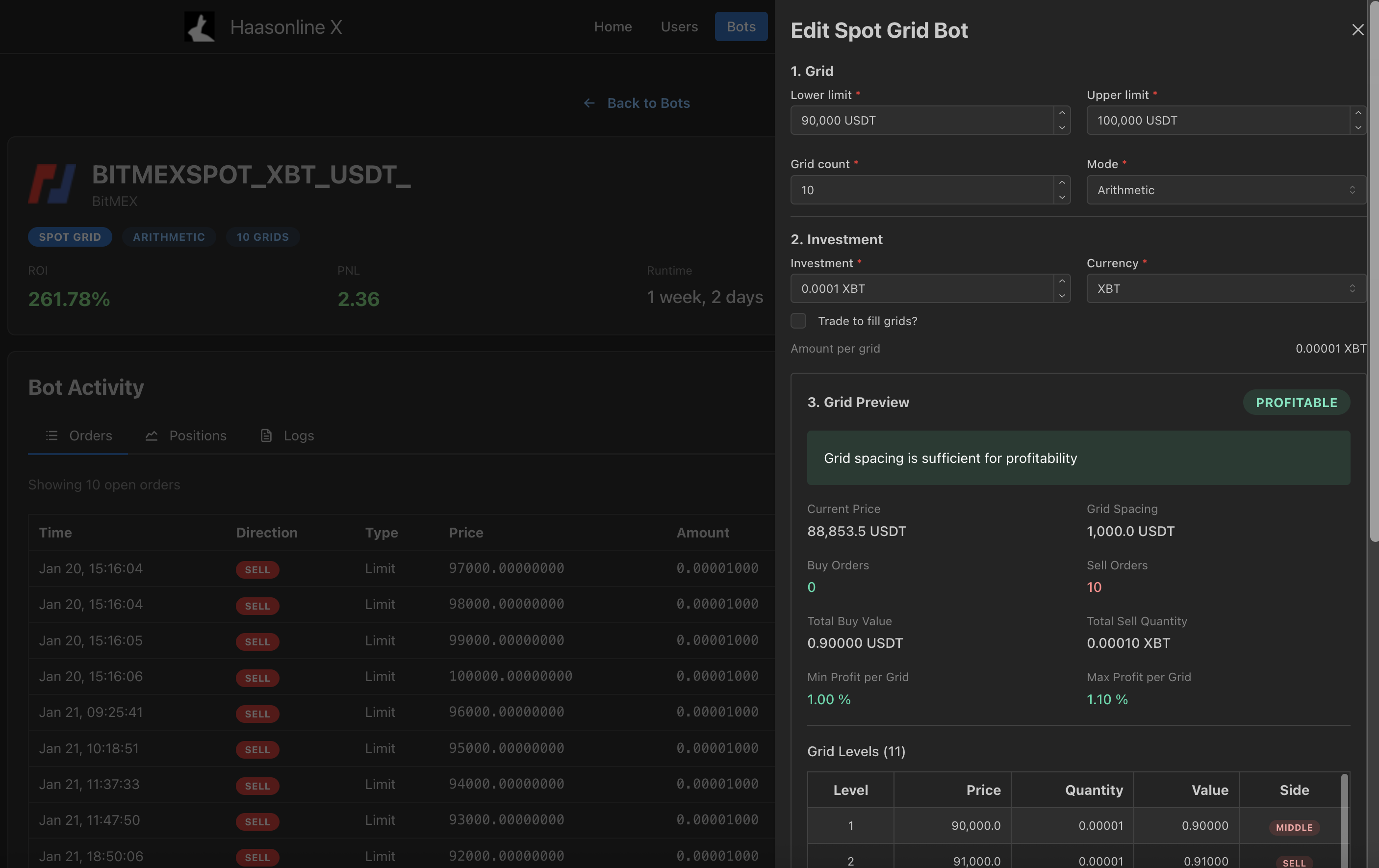This screenshot has height=868, width=1379.
Task: Select the Logs document icon
Action: pyautogui.click(x=266, y=435)
